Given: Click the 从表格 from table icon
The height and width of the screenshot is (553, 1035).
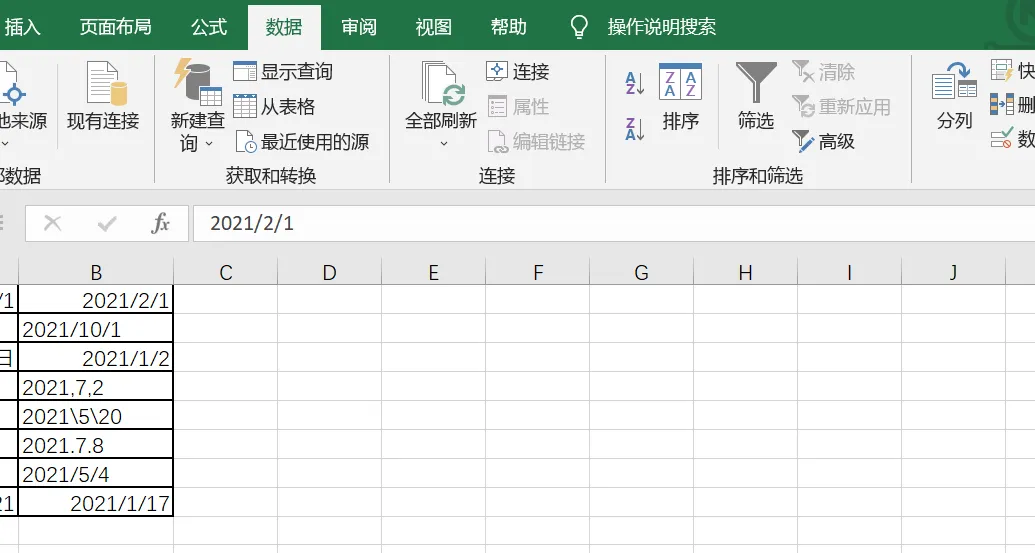Looking at the screenshot, I should point(245,106).
